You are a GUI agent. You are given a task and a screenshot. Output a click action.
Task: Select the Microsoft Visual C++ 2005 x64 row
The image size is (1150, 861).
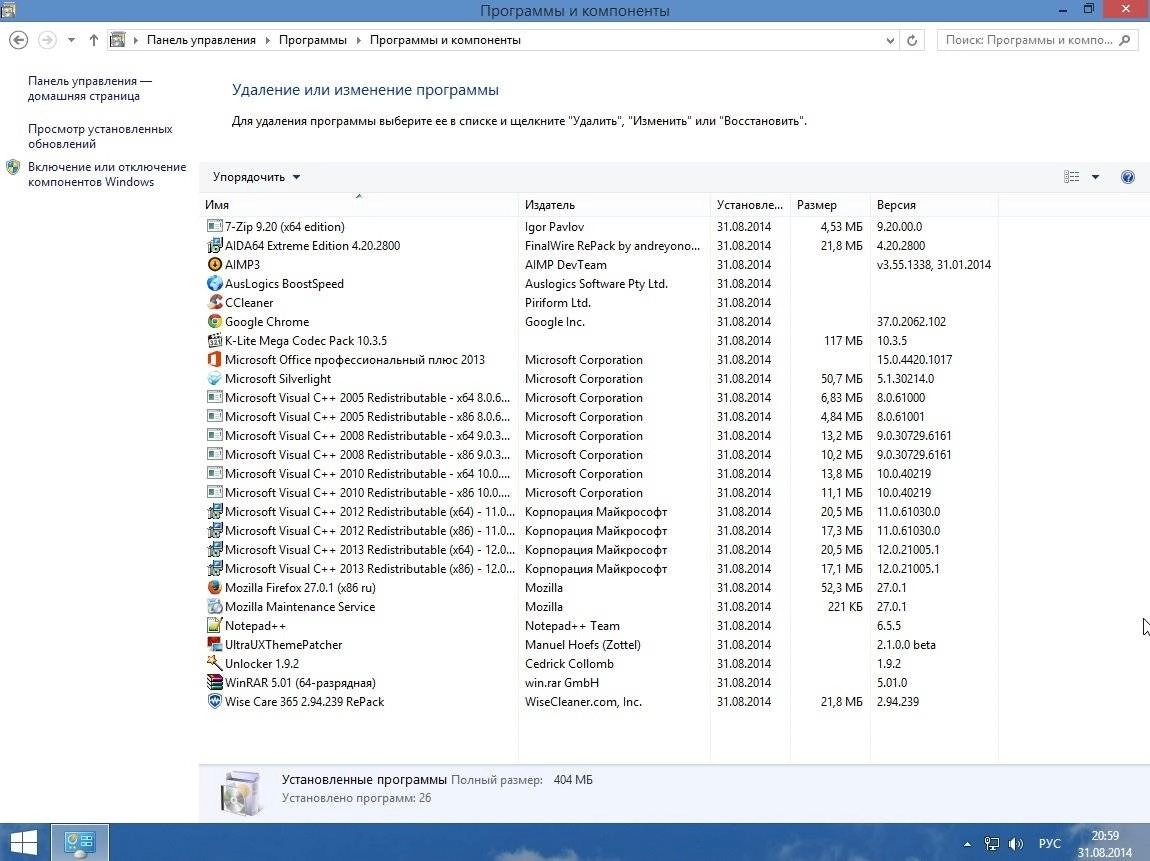598,397
